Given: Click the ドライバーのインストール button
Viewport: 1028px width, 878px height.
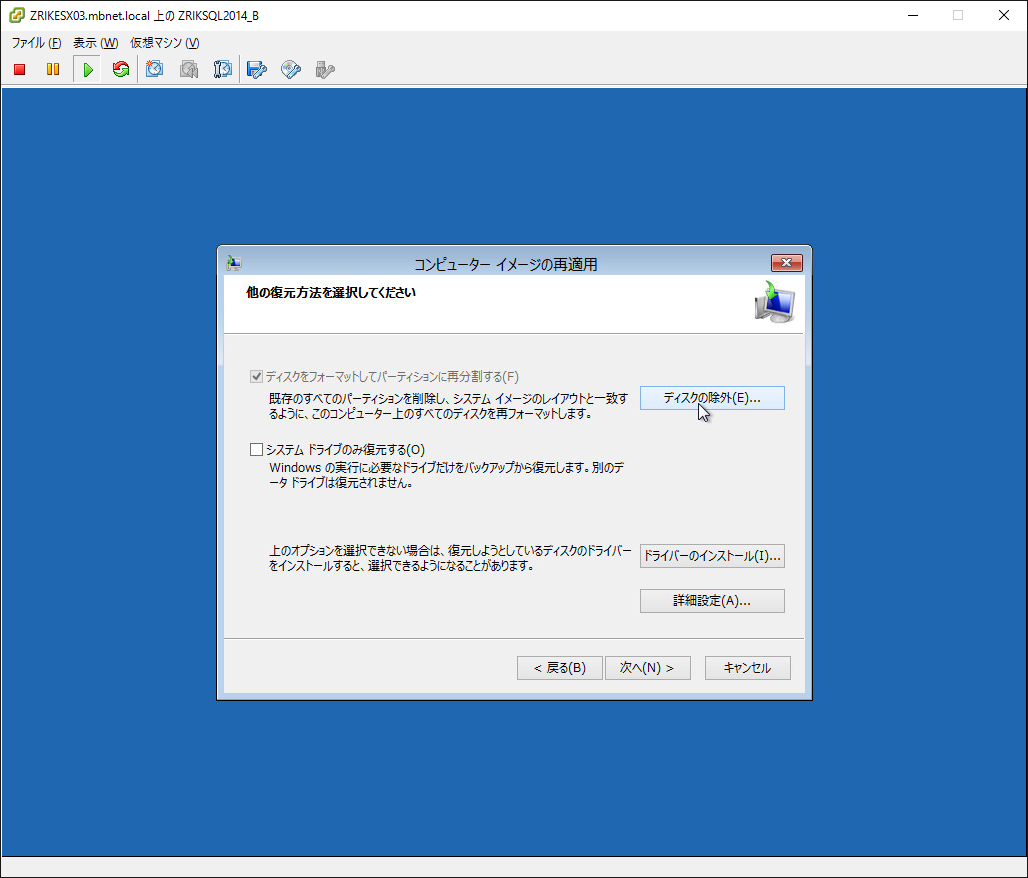Looking at the screenshot, I should pyautogui.click(x=712, y=556).
